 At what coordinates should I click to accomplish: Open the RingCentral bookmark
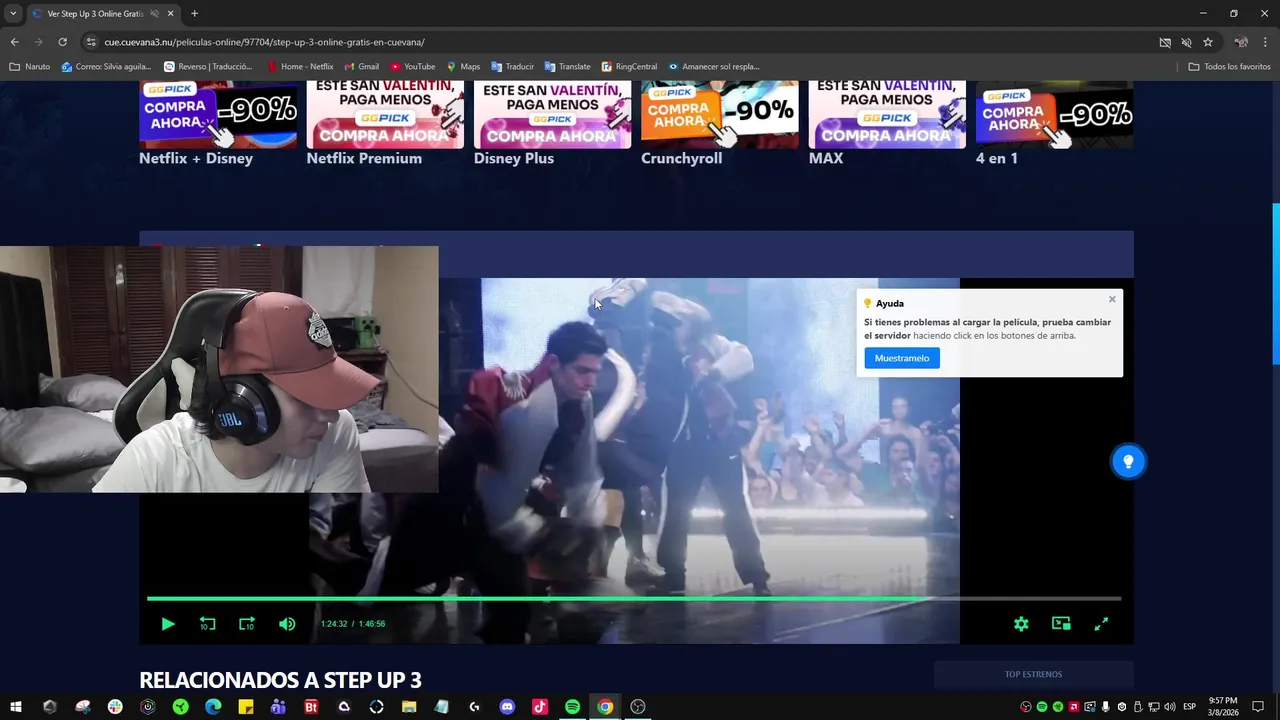pos(629,67)
